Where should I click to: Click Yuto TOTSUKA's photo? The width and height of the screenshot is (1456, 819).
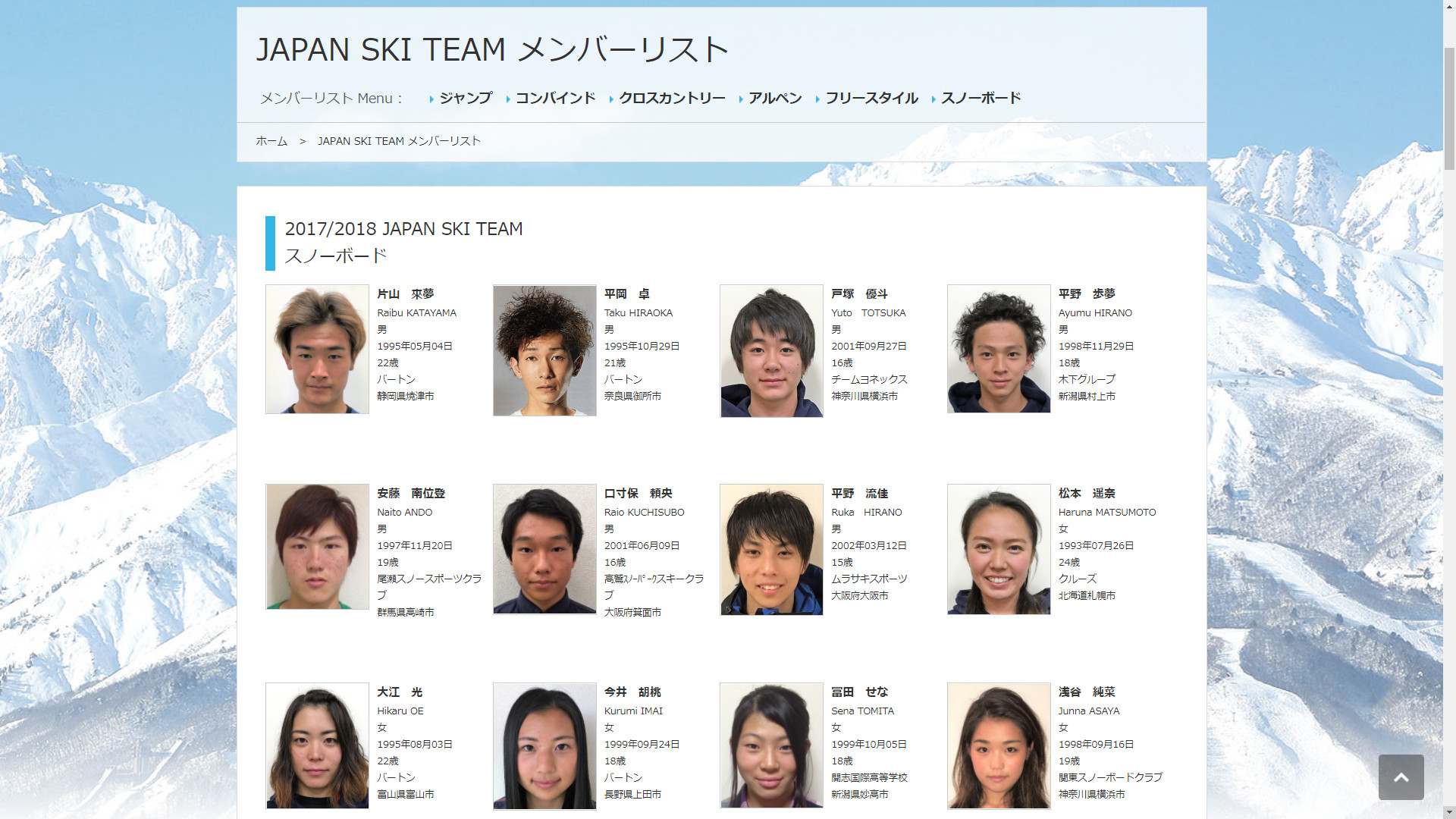[771, 350]
